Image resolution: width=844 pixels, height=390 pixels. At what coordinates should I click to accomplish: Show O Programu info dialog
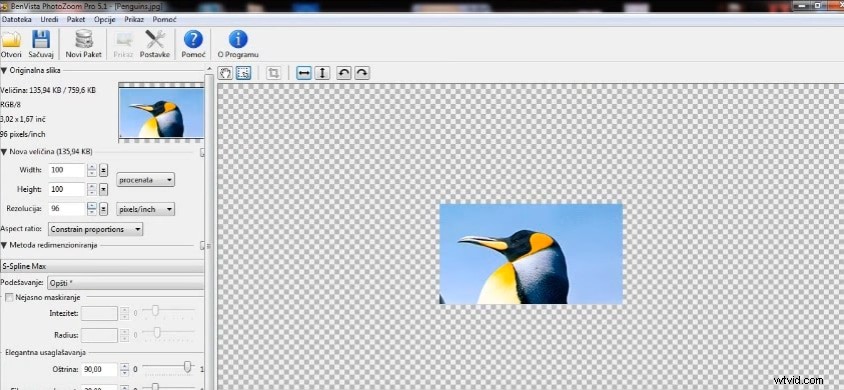point(238,44)
